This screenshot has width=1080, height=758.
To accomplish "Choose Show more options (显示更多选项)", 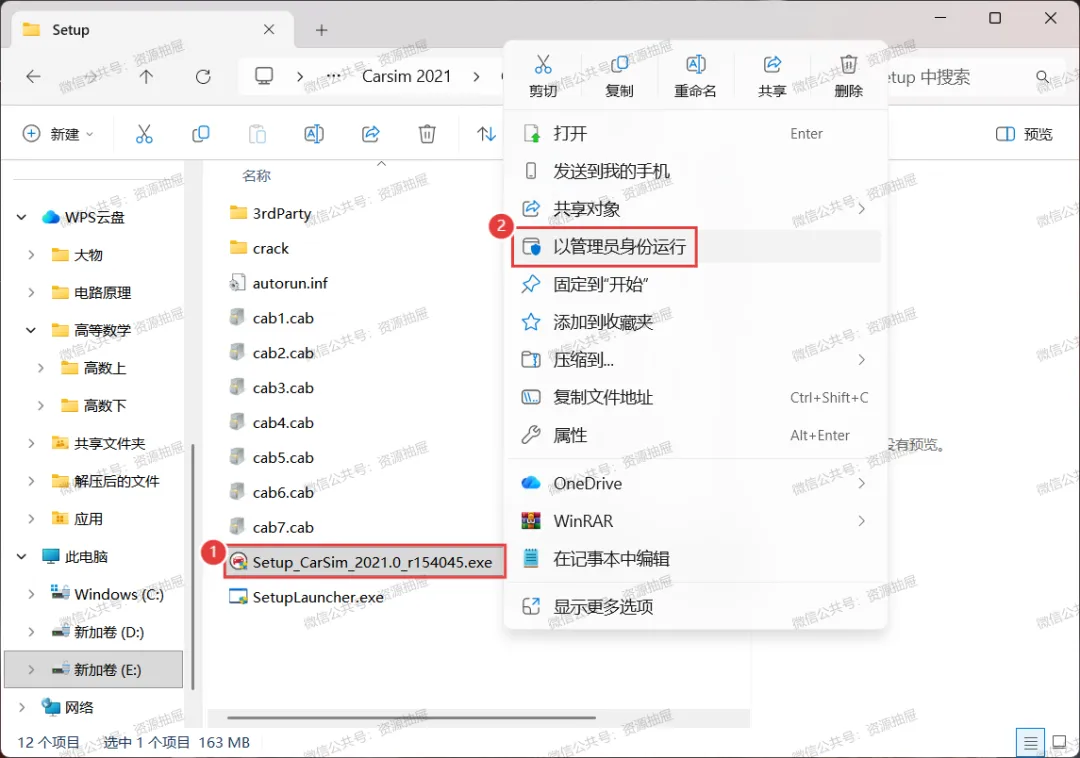I will tap(693, 607).
